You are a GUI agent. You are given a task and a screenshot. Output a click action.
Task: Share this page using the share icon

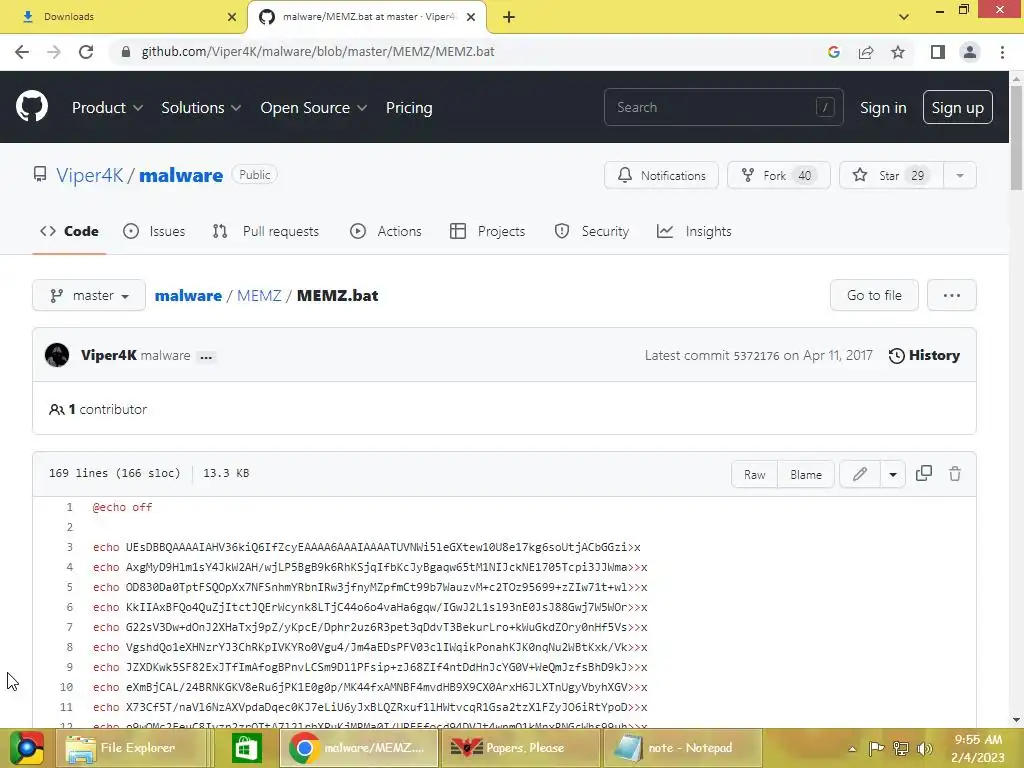[x=866, y=52]
